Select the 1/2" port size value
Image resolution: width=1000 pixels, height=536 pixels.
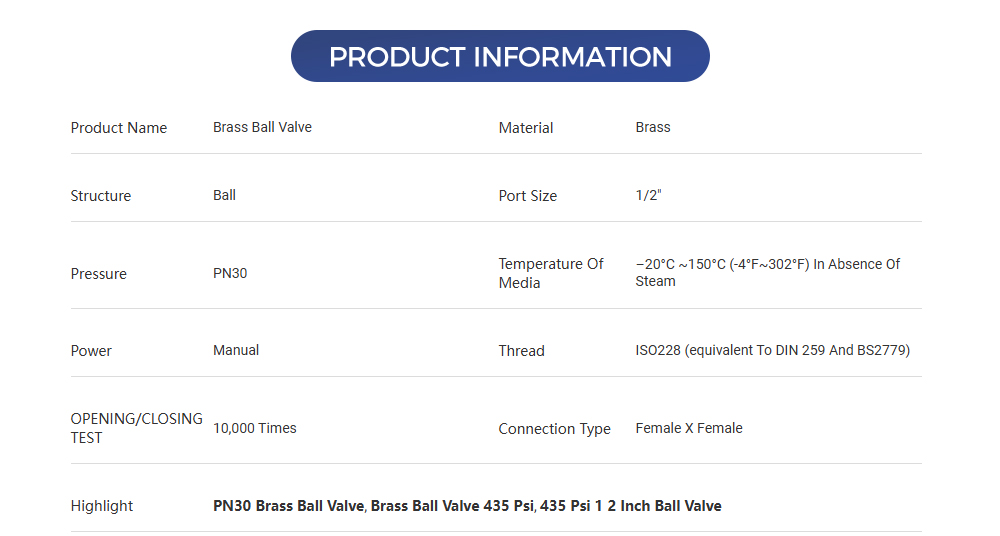click(x=649, y=195)
